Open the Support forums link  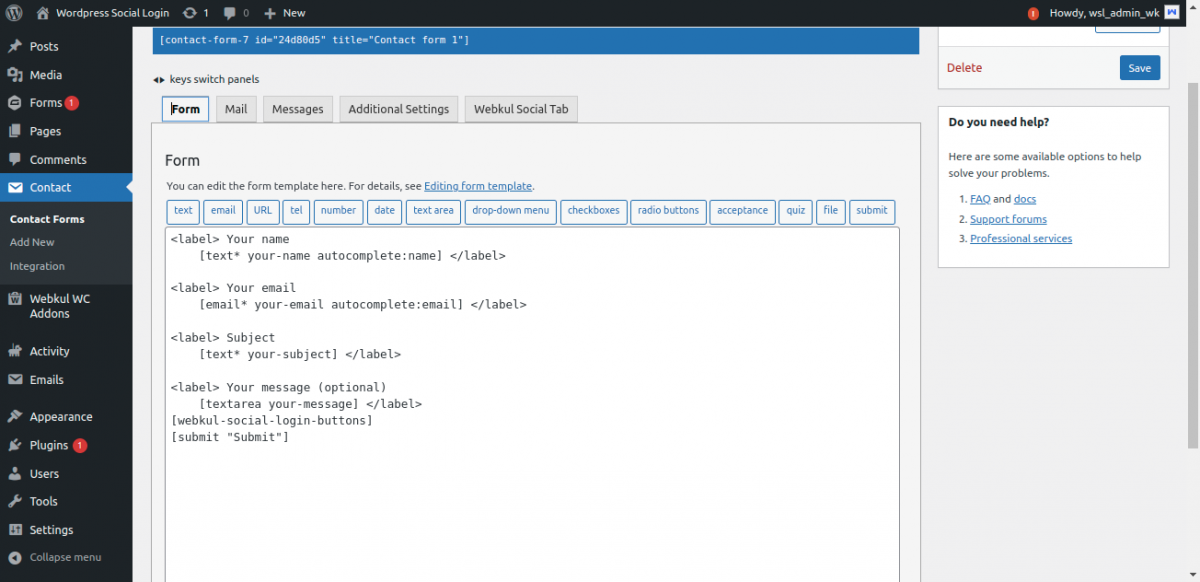click(1008, 219)
